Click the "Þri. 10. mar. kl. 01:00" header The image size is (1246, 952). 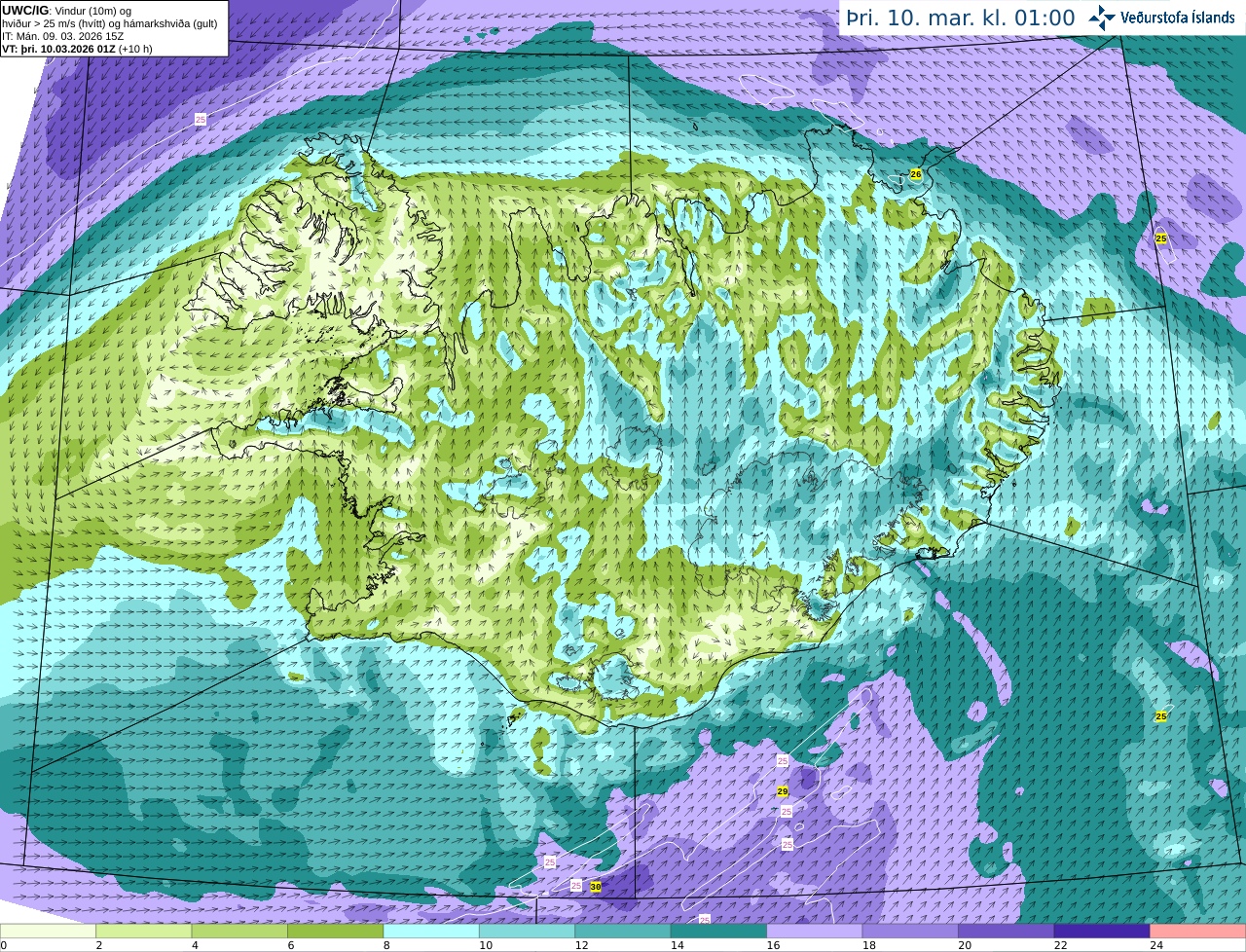tap(961, 18)
